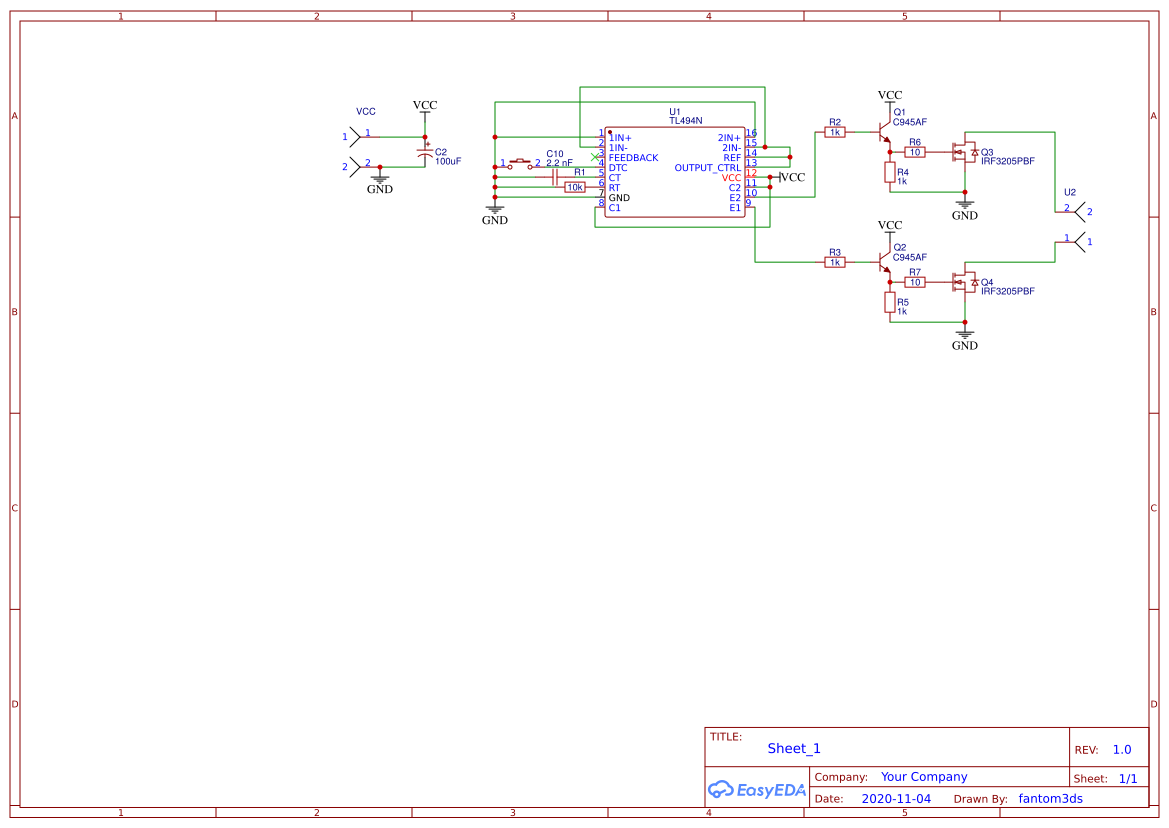1169x828 pixels.
Task: Pick the R5 1k resistor
Action: 889,302
